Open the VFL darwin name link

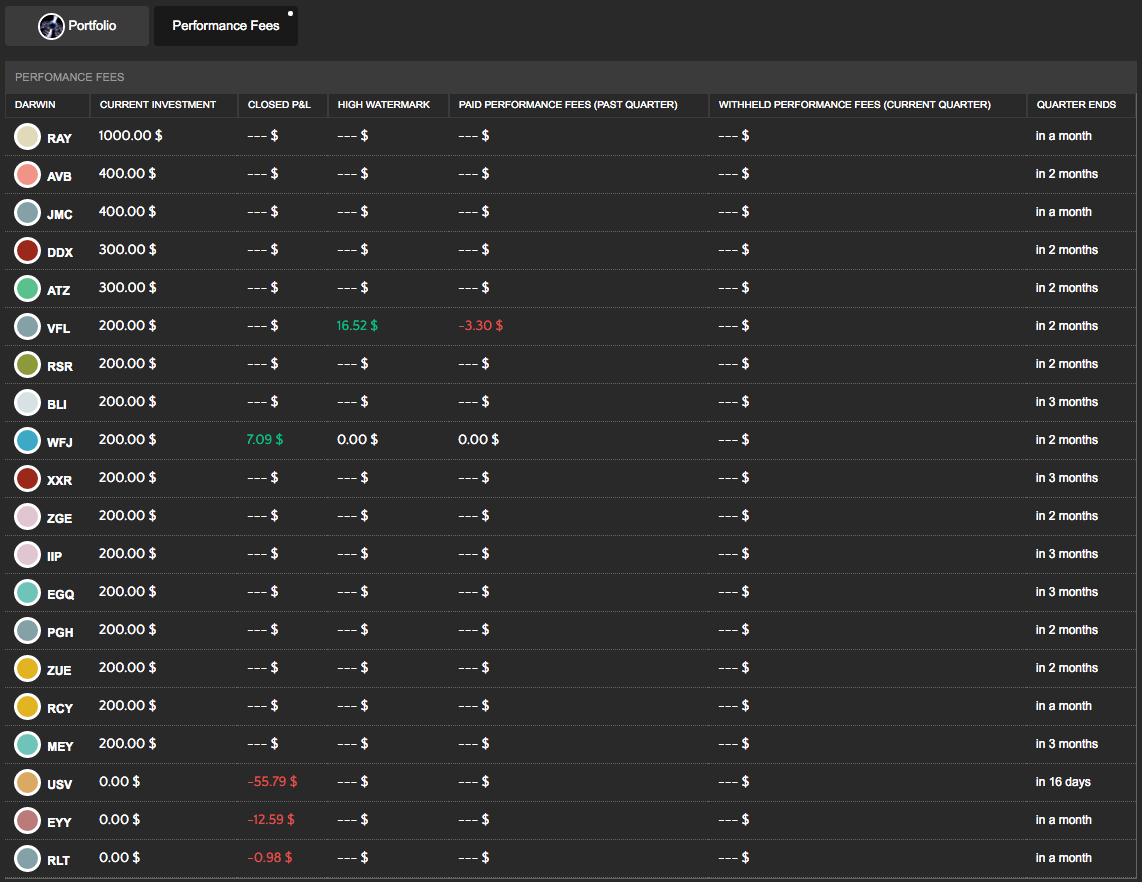tap(59, 329)
